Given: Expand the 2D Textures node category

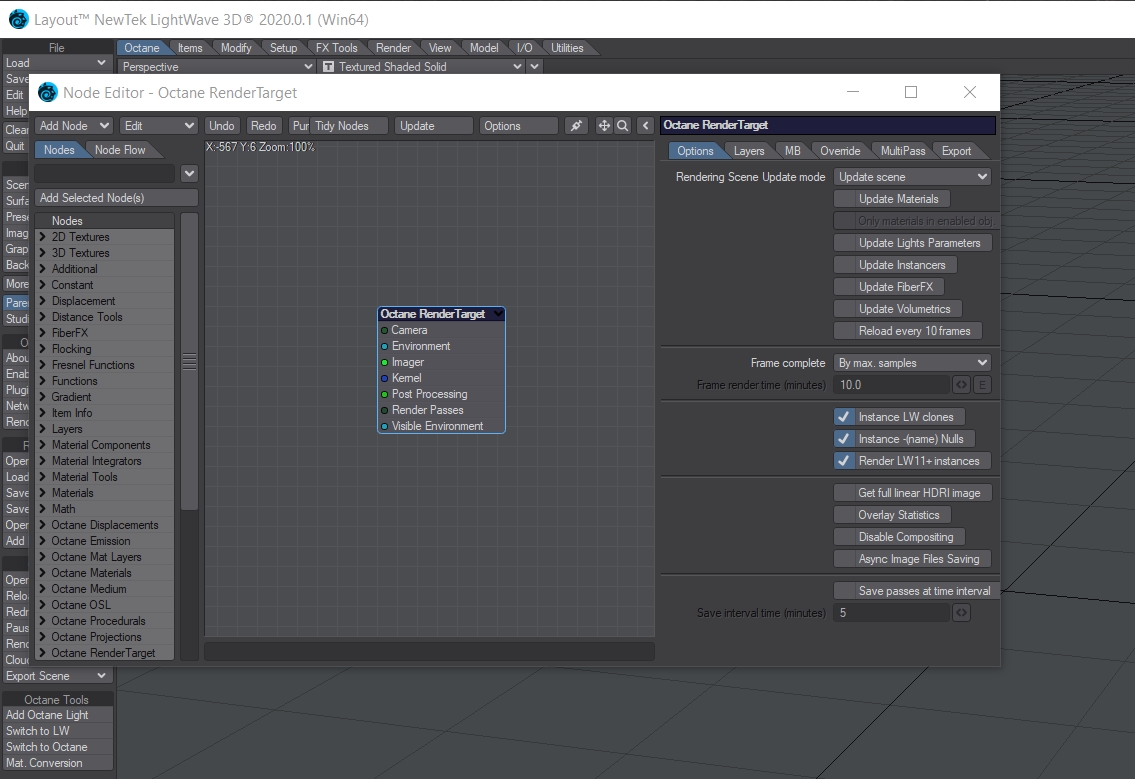Looking at the screenshot, I should coord(42,237).
